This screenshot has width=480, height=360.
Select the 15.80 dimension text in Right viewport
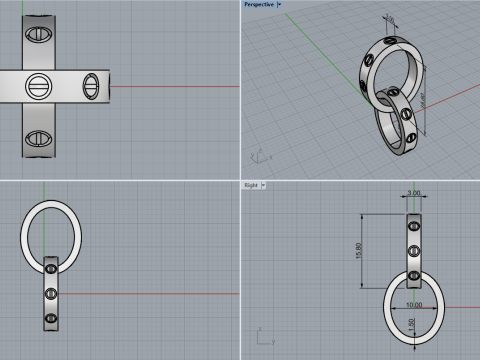(358, 251)
